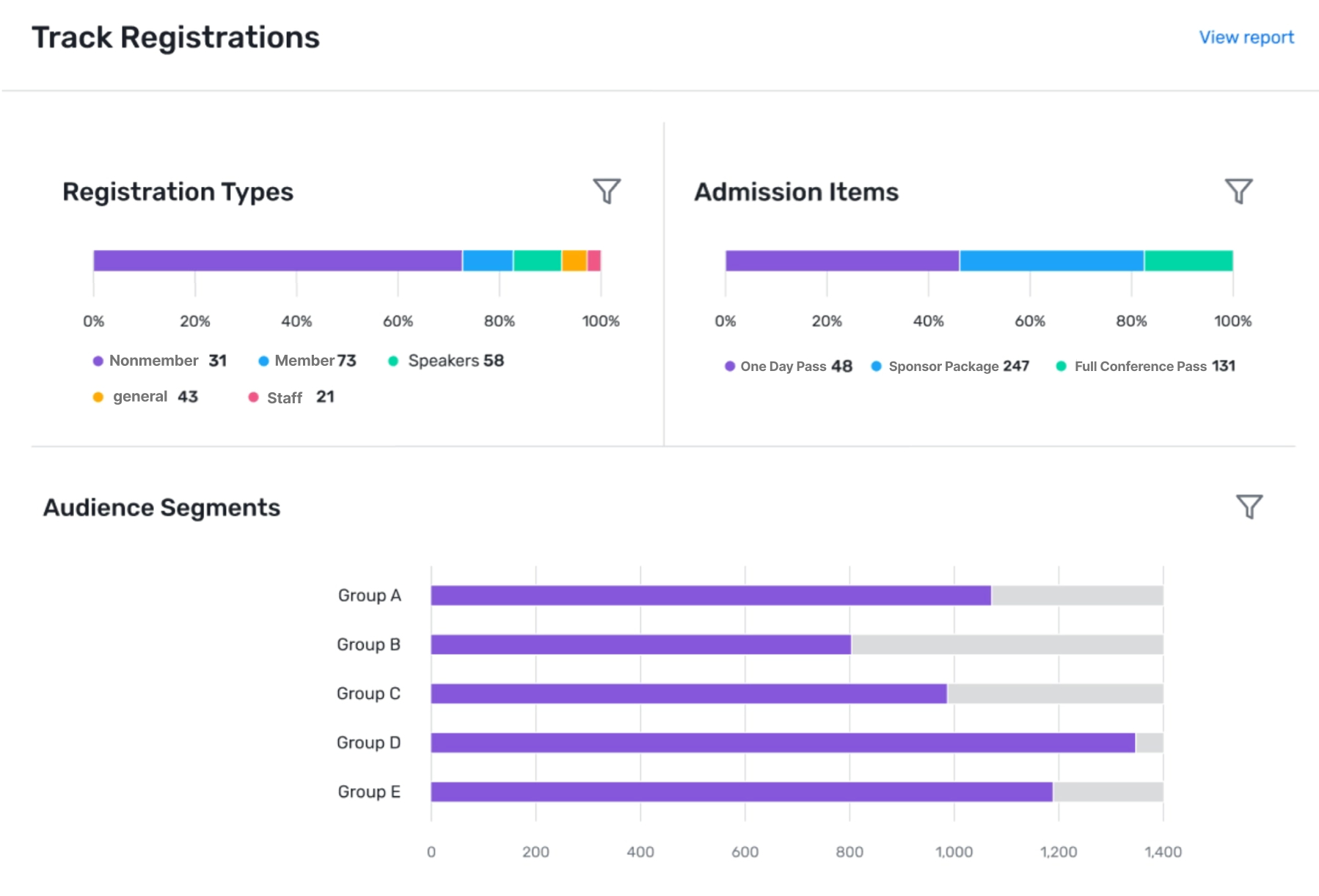This screenshot has width=1319, height=896.
Task: Toggle the Staff legend entry
Action: [x=284, y=397]
